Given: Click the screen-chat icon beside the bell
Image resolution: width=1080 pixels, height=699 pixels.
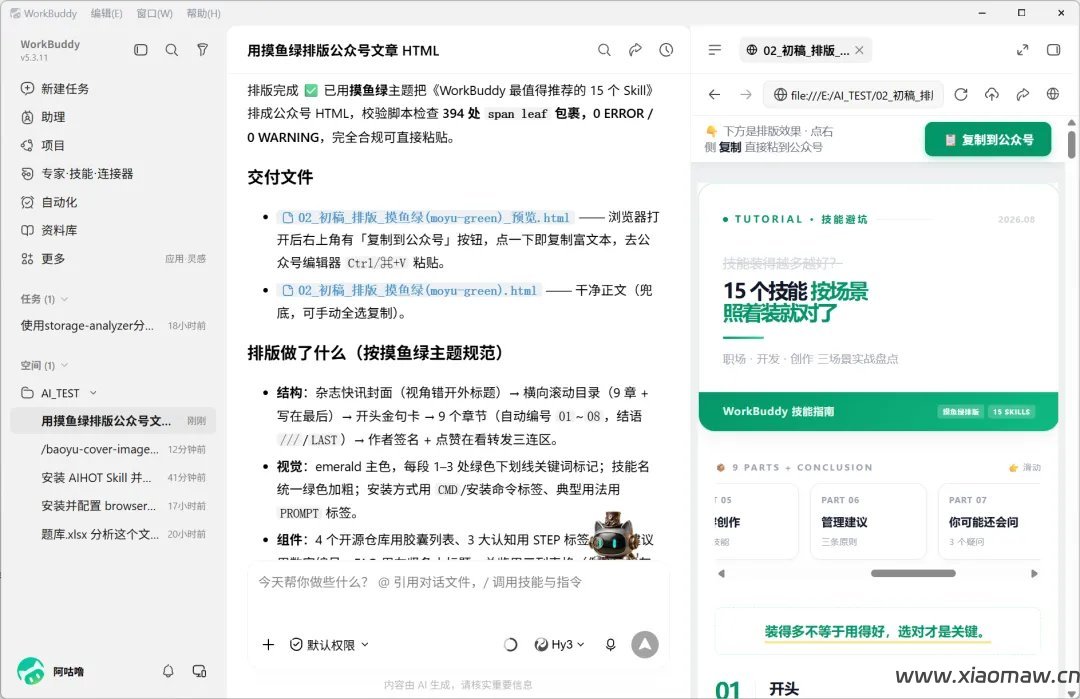Looking at the screenshot, I should 199,671.
